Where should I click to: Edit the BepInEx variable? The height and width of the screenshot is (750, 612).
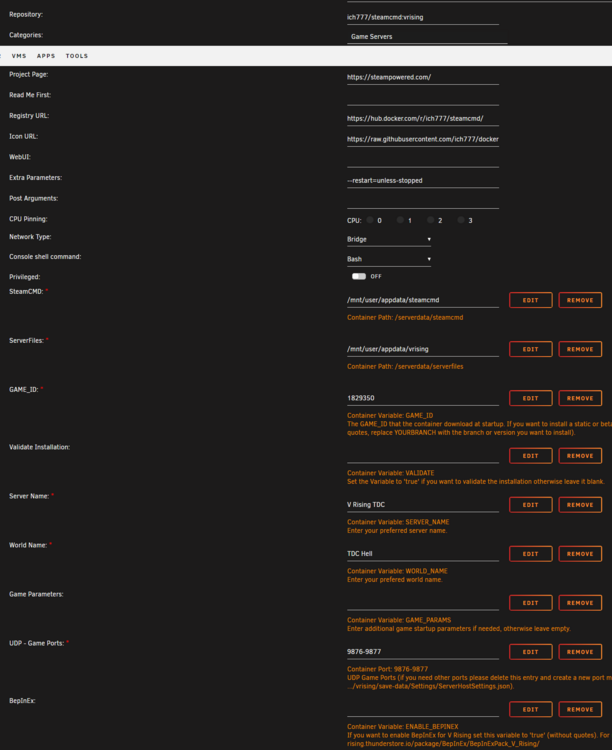click(x=531, y=709)
